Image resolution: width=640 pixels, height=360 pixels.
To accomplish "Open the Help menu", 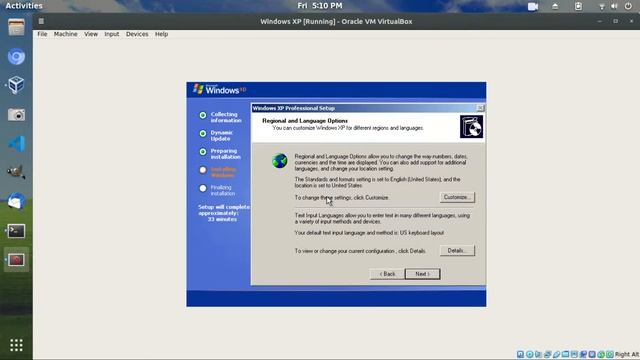I will (x=161, y=34).
